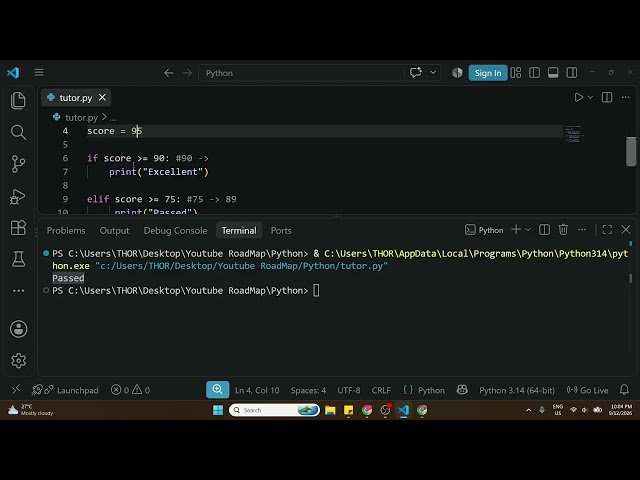Open the Extensions view
The image size is (640, 480).
[x=18, y=227]
